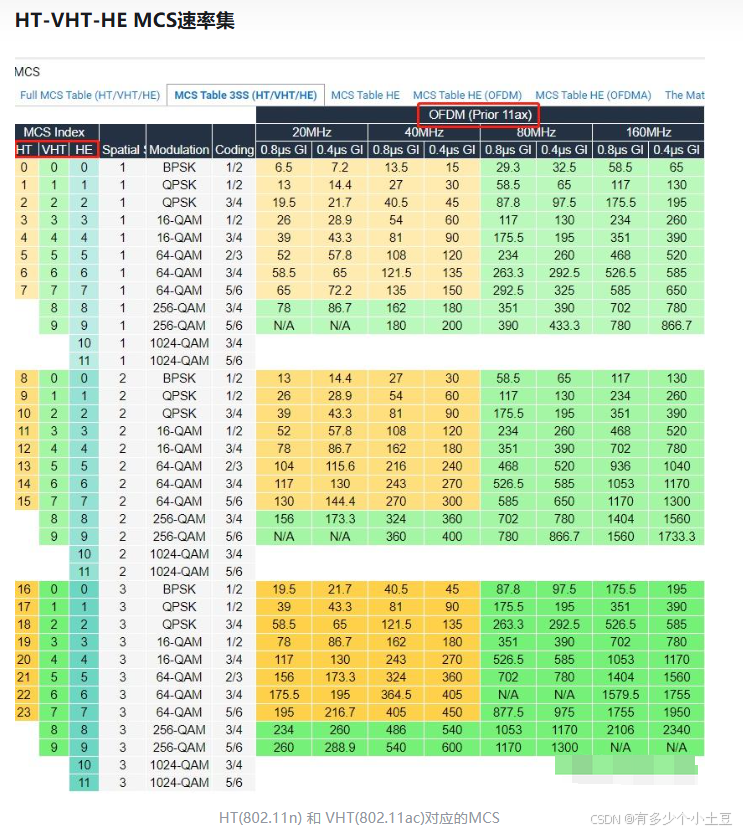
Task: Click the BPSK cell in HT 16 row
Action: coord(179,589)
